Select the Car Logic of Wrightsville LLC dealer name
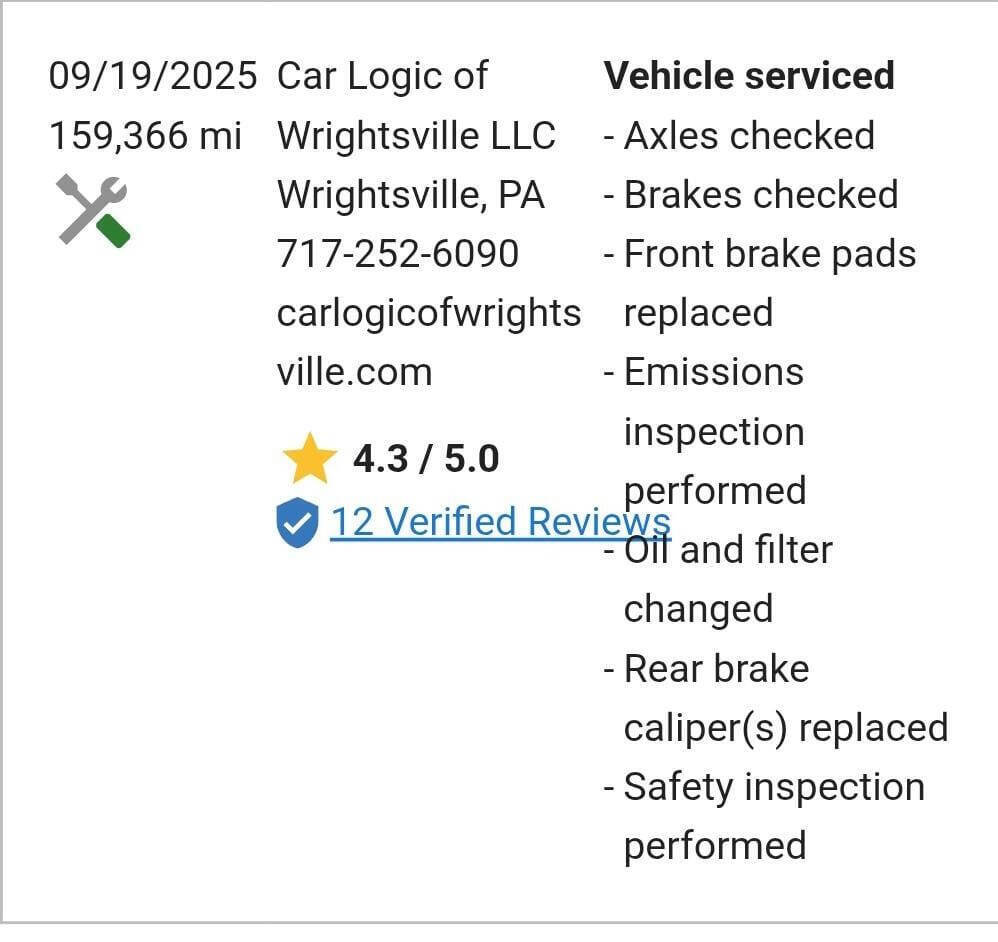 point(415,105)
